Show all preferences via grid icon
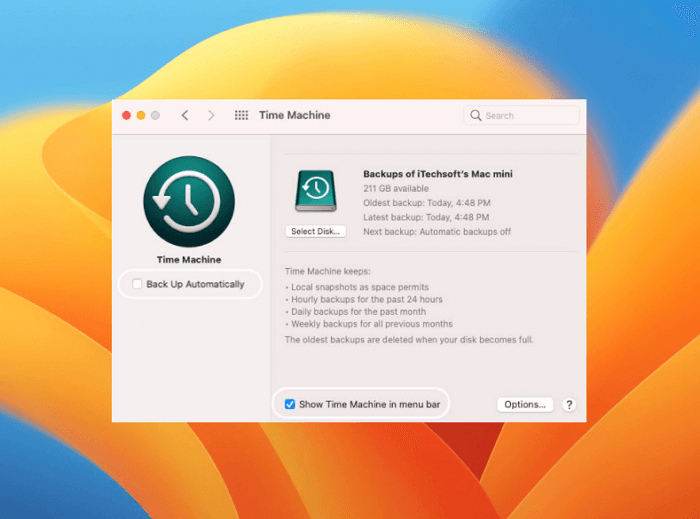700x519 pixels. click(241, 115)
